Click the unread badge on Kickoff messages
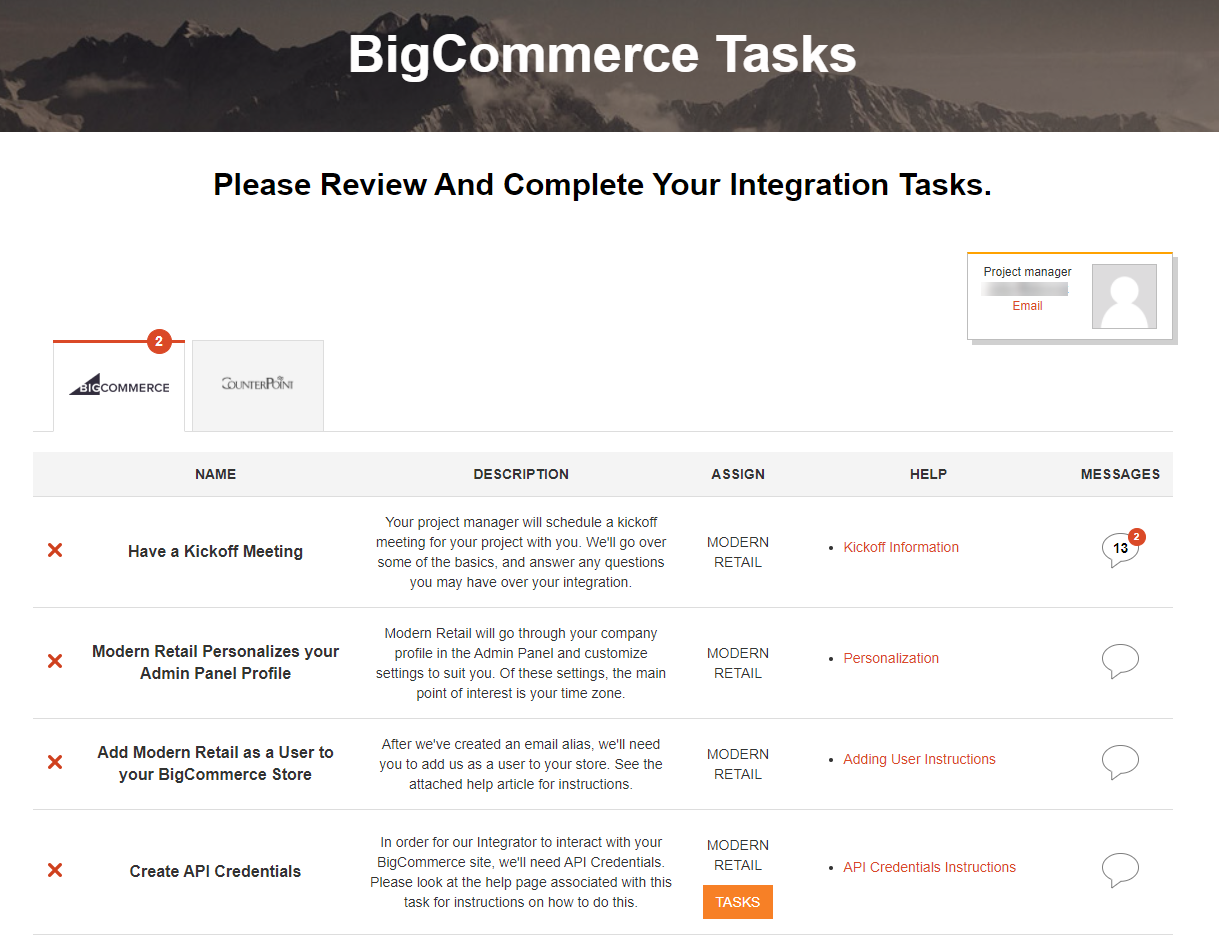The width and height of the screenshot is (1219, 949). 1136,537
